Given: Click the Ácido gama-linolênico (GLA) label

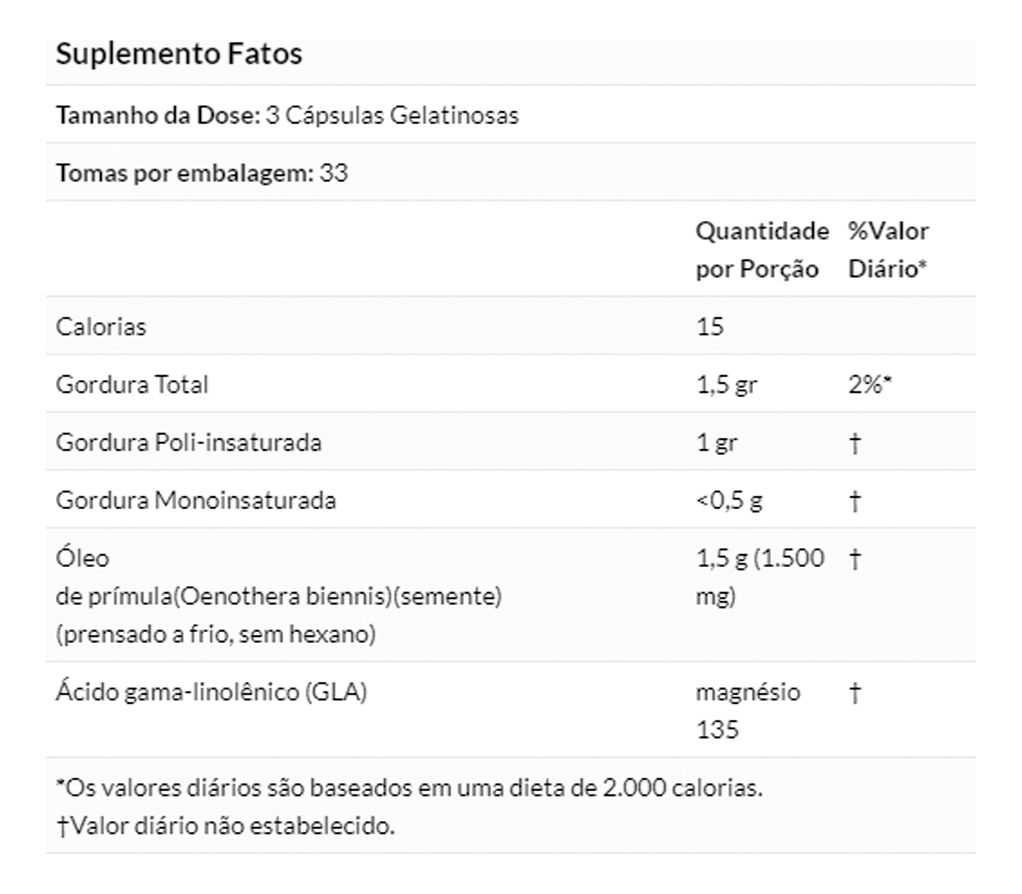Looking at the screenshot, I should [x=211, y=693].
